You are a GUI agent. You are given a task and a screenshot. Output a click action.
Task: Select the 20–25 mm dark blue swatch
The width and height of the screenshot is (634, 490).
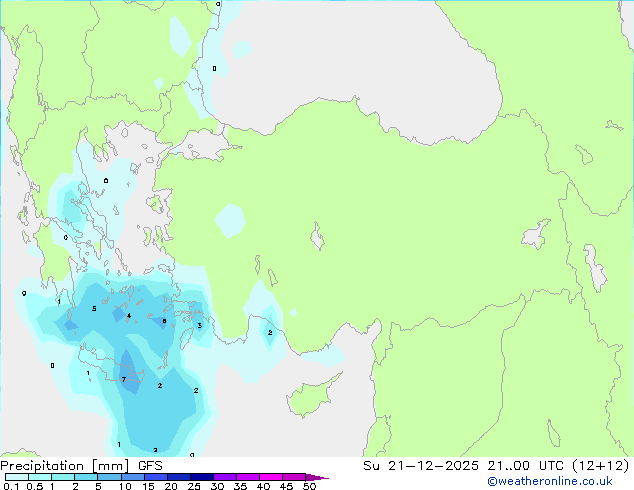(x=178, y=477)
